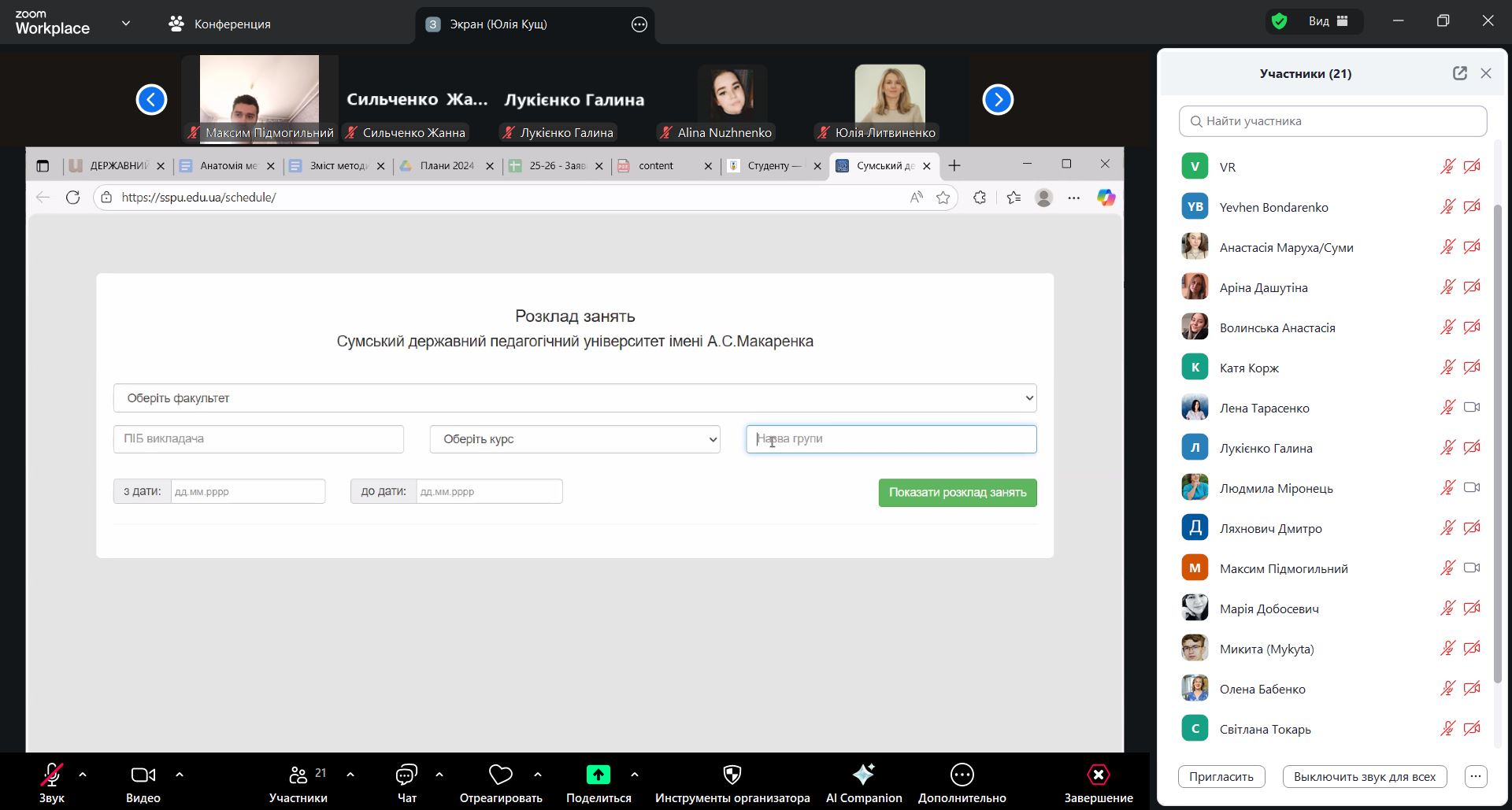Click the participants panel vertical scrollbar
The width and height of the screenshot is (1512, 810).
pos(1497,441)
